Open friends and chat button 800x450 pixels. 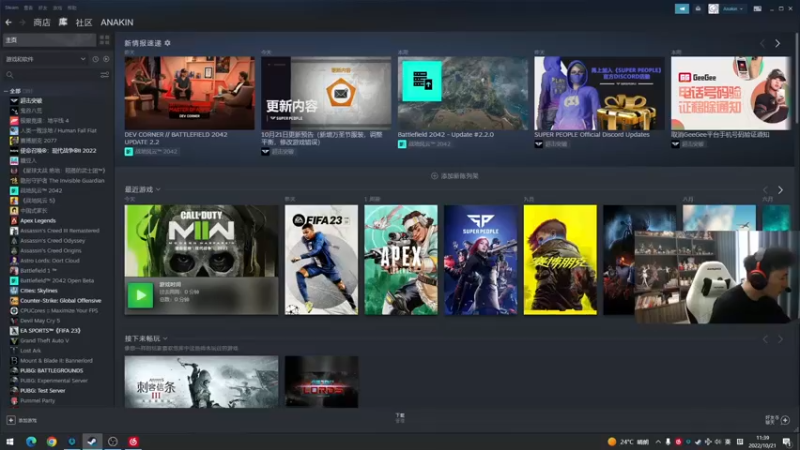tap(778, 420)
